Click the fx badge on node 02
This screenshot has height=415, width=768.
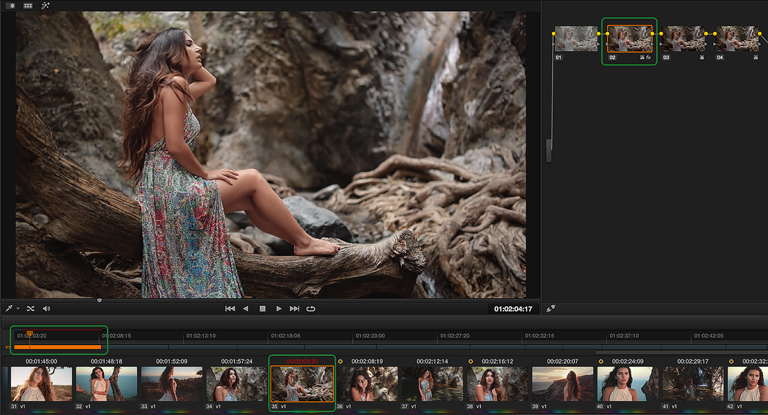[648, 58]
